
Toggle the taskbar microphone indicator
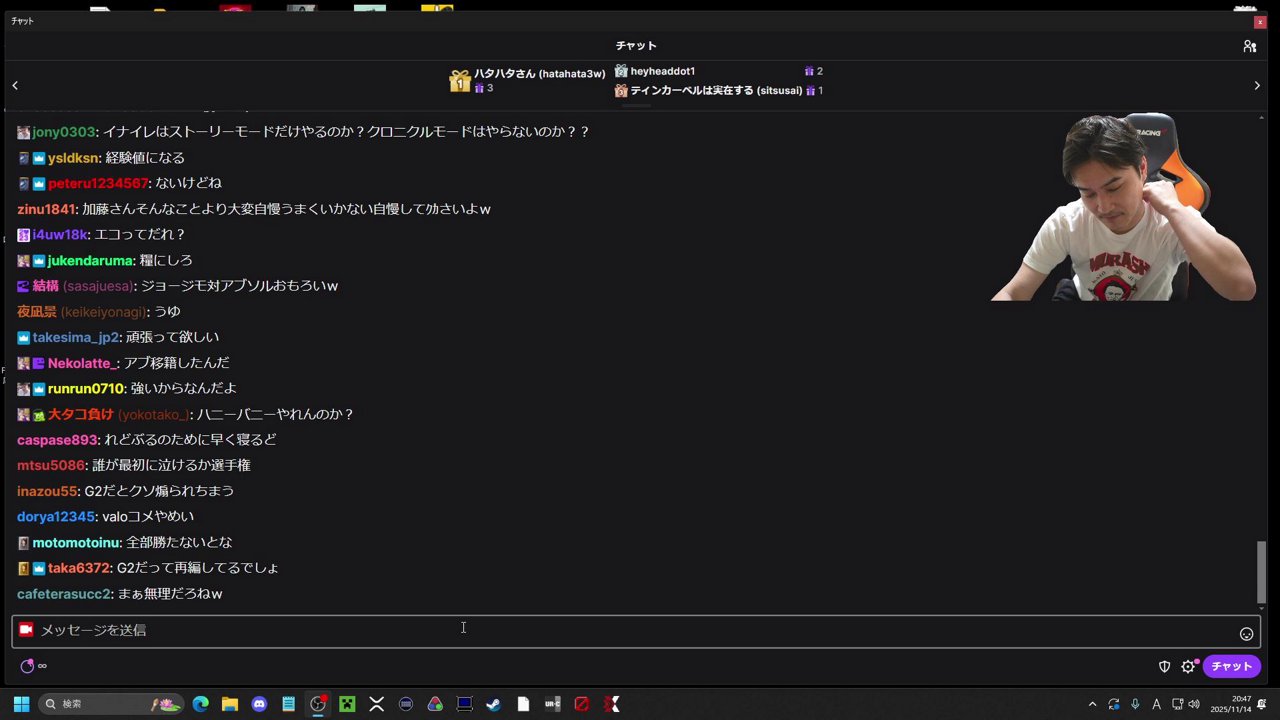[x=1136, y=704]
